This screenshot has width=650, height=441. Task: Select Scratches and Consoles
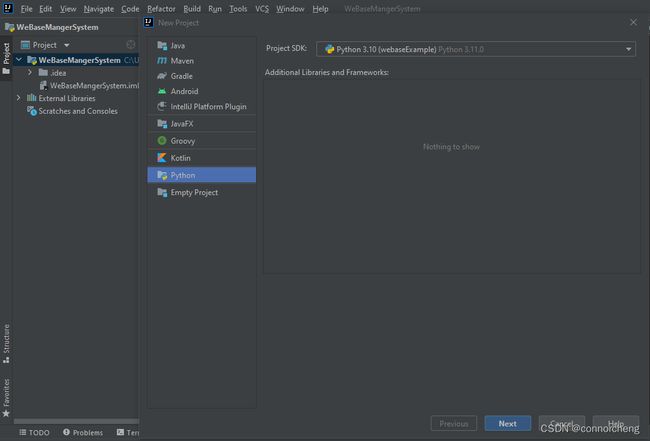coord(73,111)
